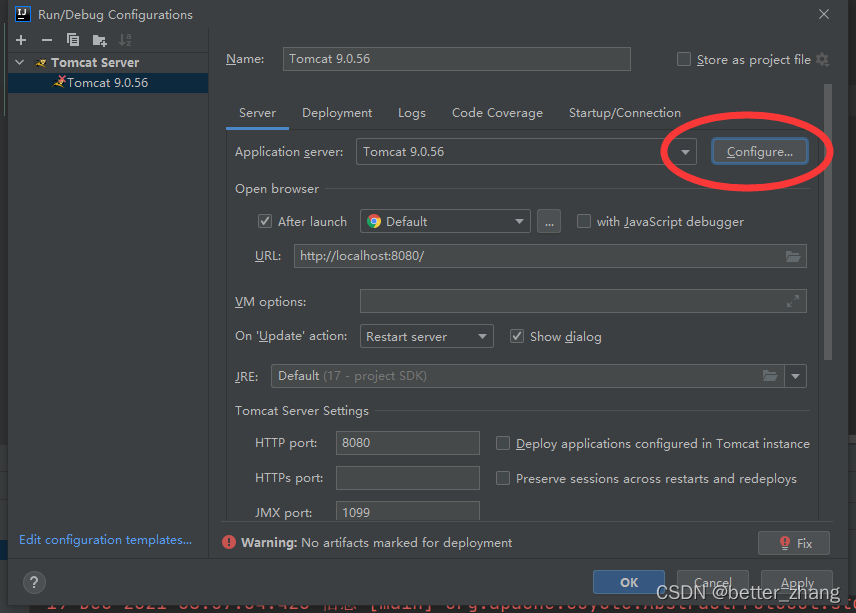This screenshot has height=613, width=856.
Task: Collapse the Tomcat Server tree node
Action: (20, 62)
